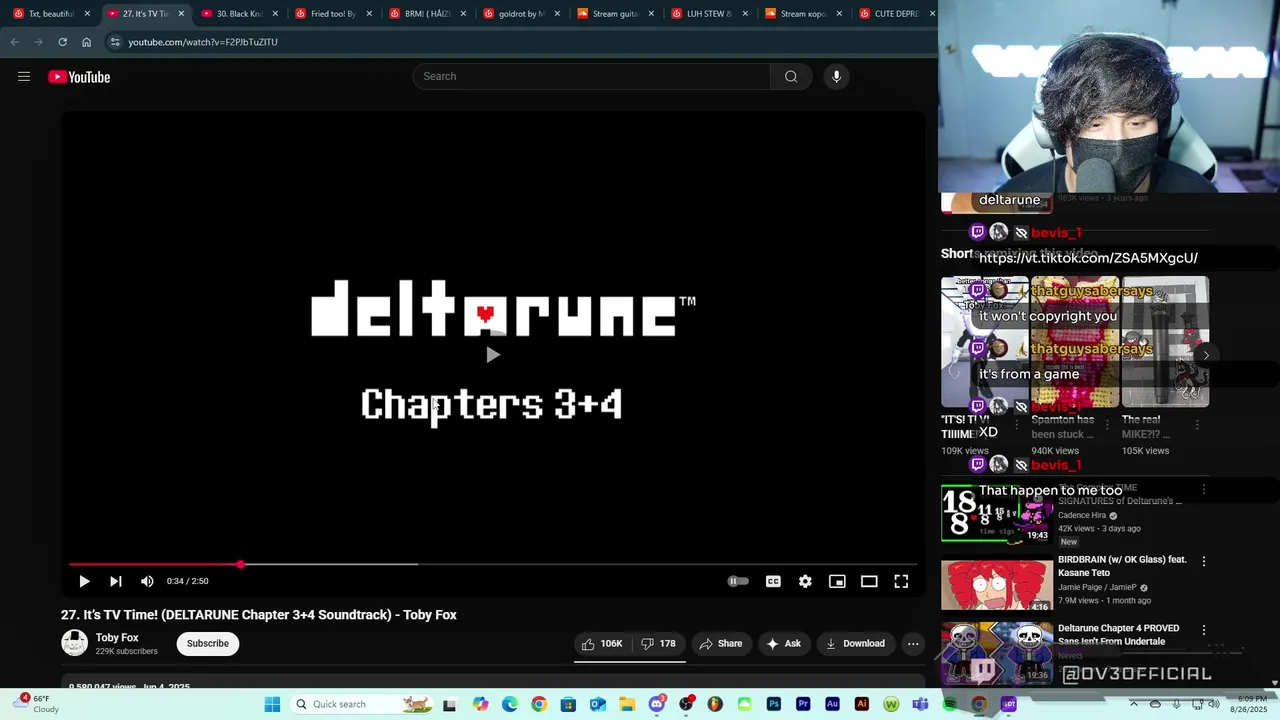1280x720 pixels.
Task: Open options for 'The real MIKE?!?' short
Action: click(x=1197, y=425)
